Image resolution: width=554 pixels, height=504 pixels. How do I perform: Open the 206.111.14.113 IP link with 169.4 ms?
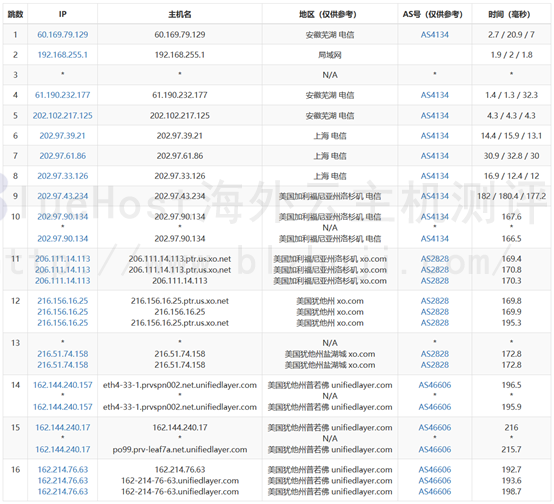(63, 259)
